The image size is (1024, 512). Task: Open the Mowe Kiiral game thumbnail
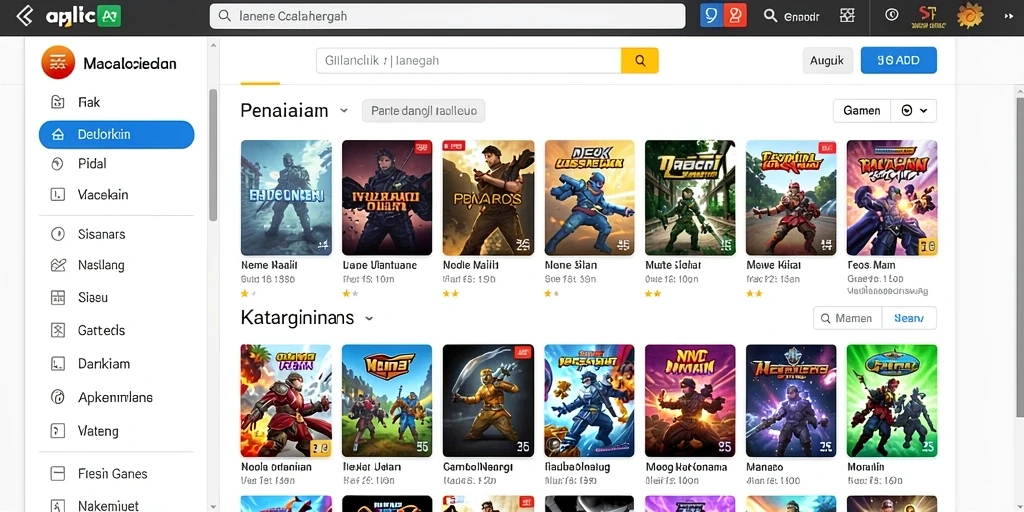pyautogui.click(x=791, y=197)
